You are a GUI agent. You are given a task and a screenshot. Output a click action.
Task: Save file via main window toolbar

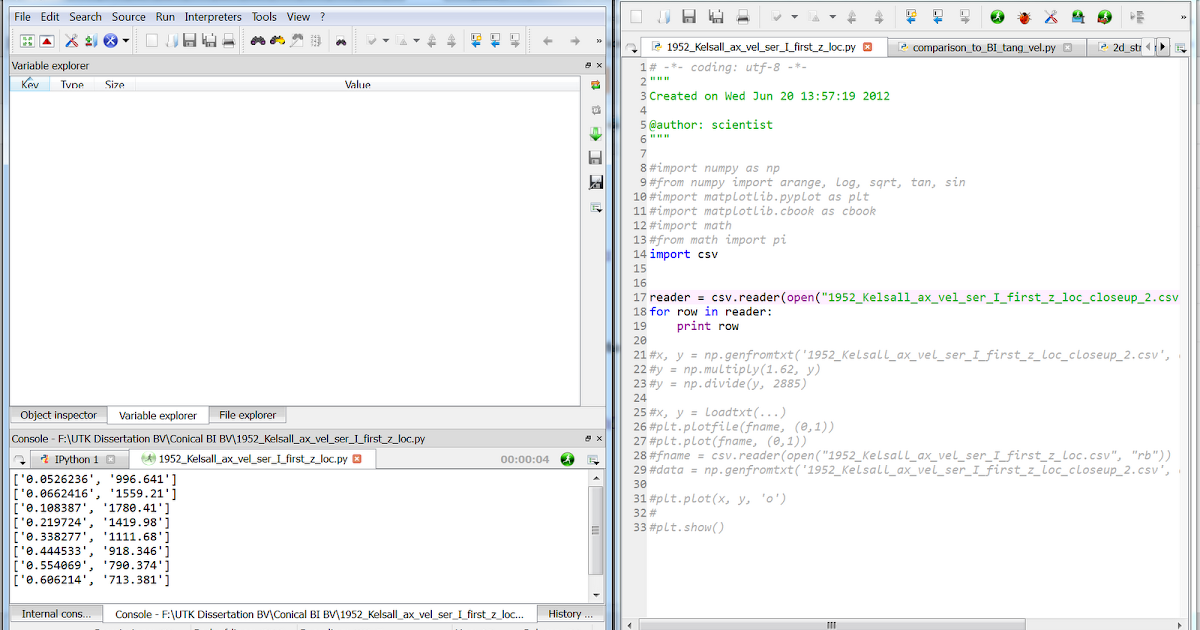coord(189,40)
